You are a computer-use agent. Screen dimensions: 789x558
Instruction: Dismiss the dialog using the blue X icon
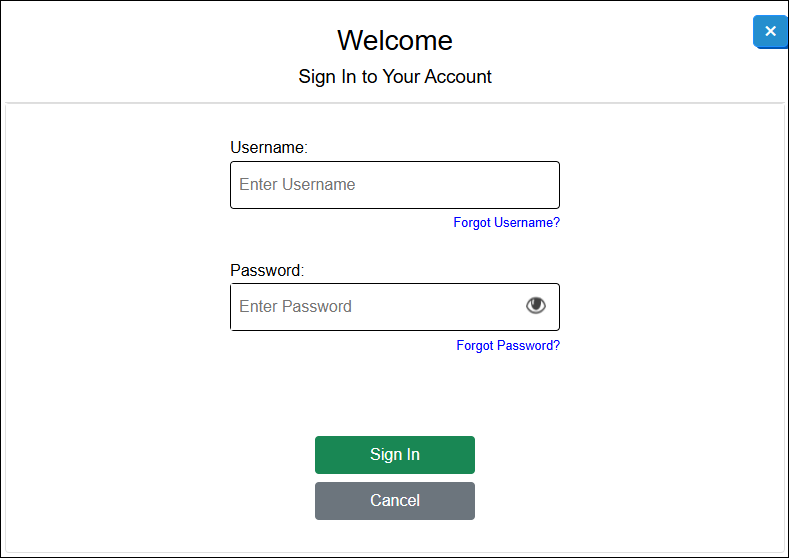tap(770, 32)
